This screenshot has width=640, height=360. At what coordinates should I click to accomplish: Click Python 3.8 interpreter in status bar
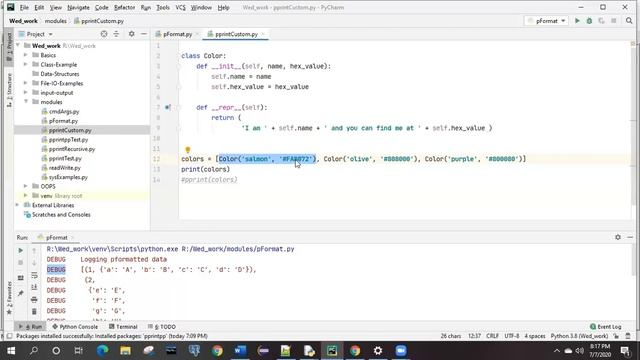pos(579,336)
